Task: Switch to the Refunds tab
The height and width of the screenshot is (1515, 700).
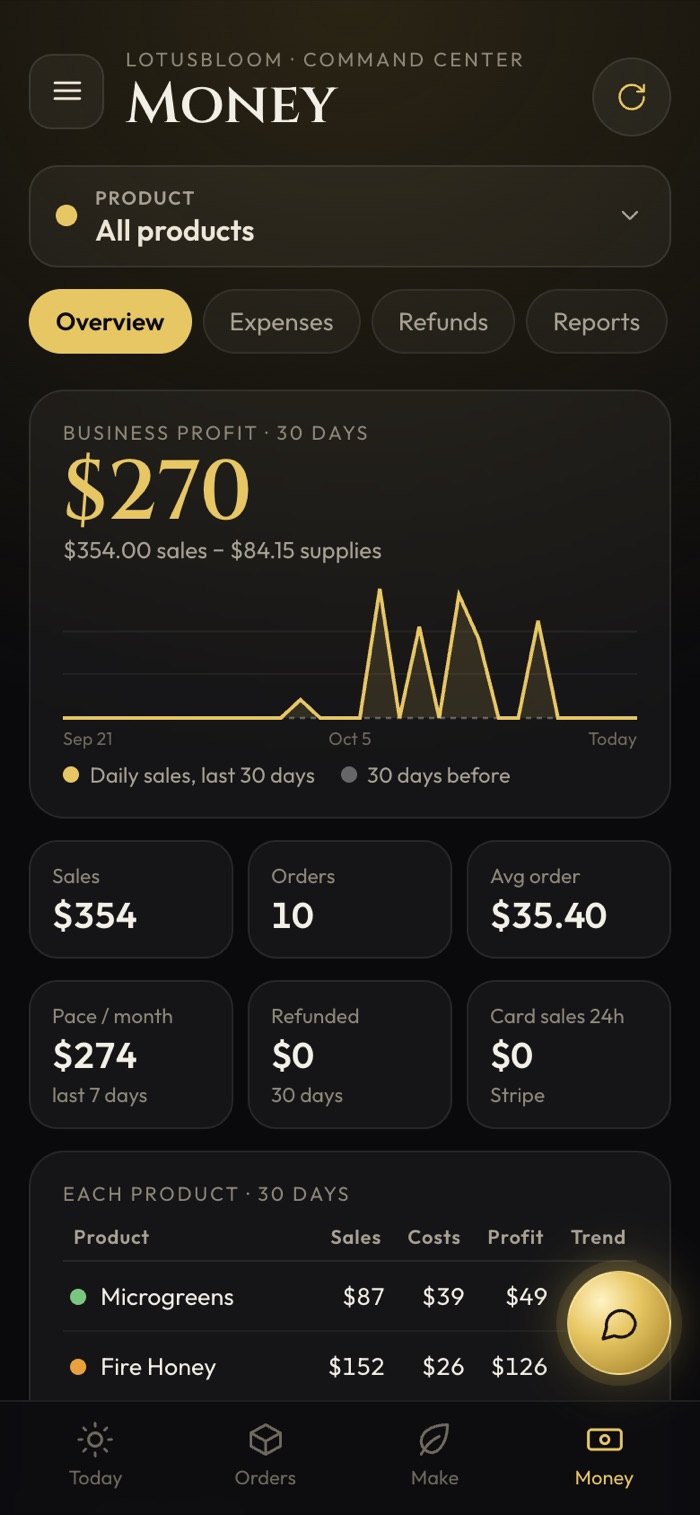Action: 443,322
